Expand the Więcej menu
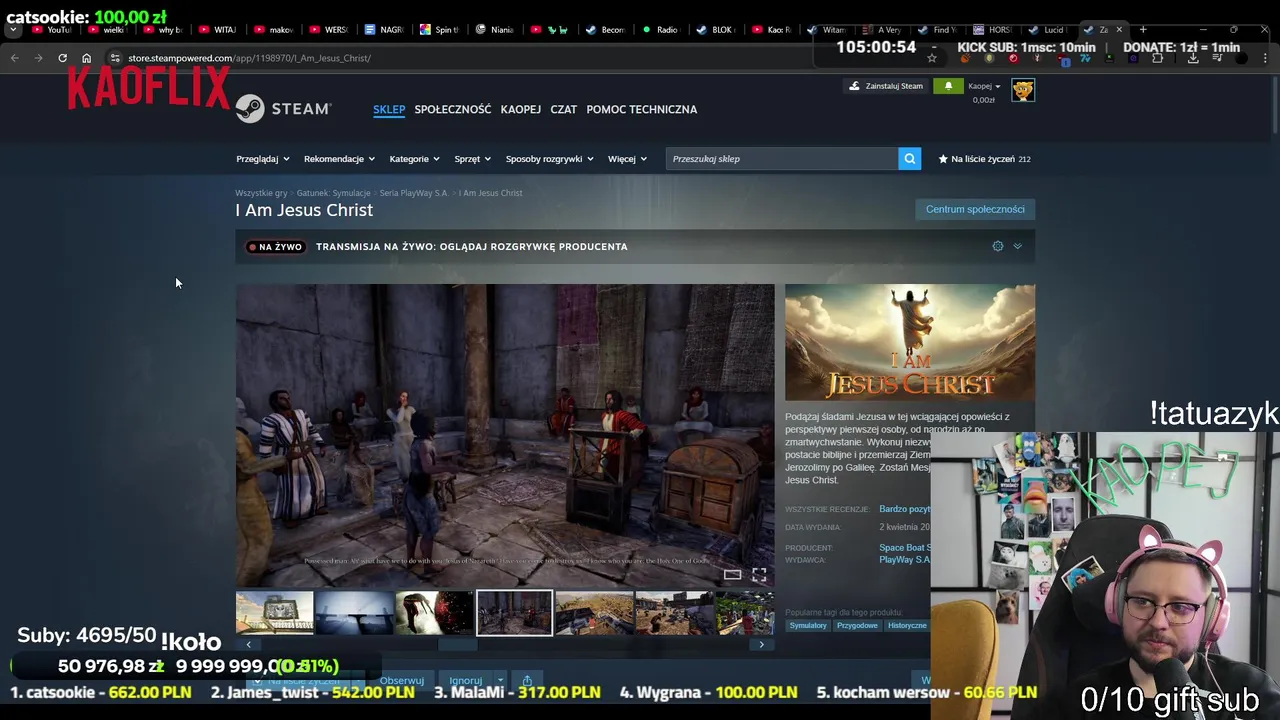Screen dimensions: 1280x720 click(x=627, y=159)
